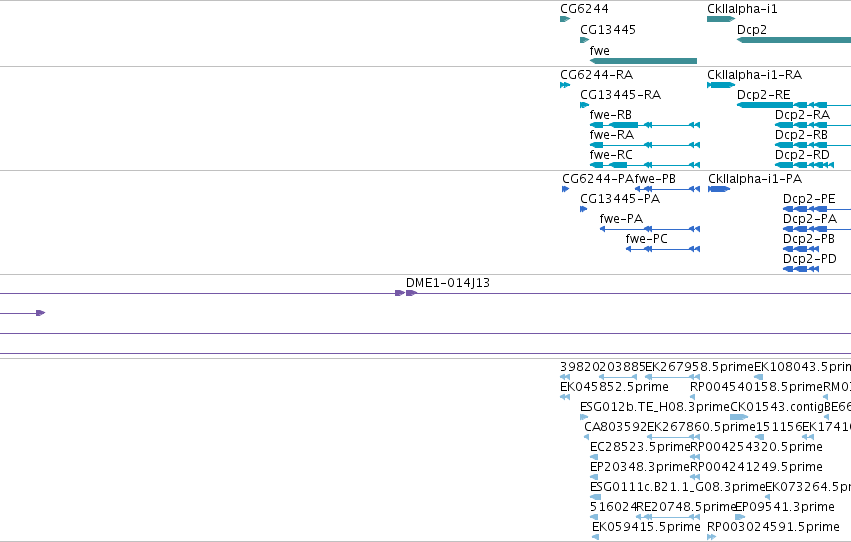
Task: Click the RP003024591.5prime EST label
Action: click(x=773, y=527)
